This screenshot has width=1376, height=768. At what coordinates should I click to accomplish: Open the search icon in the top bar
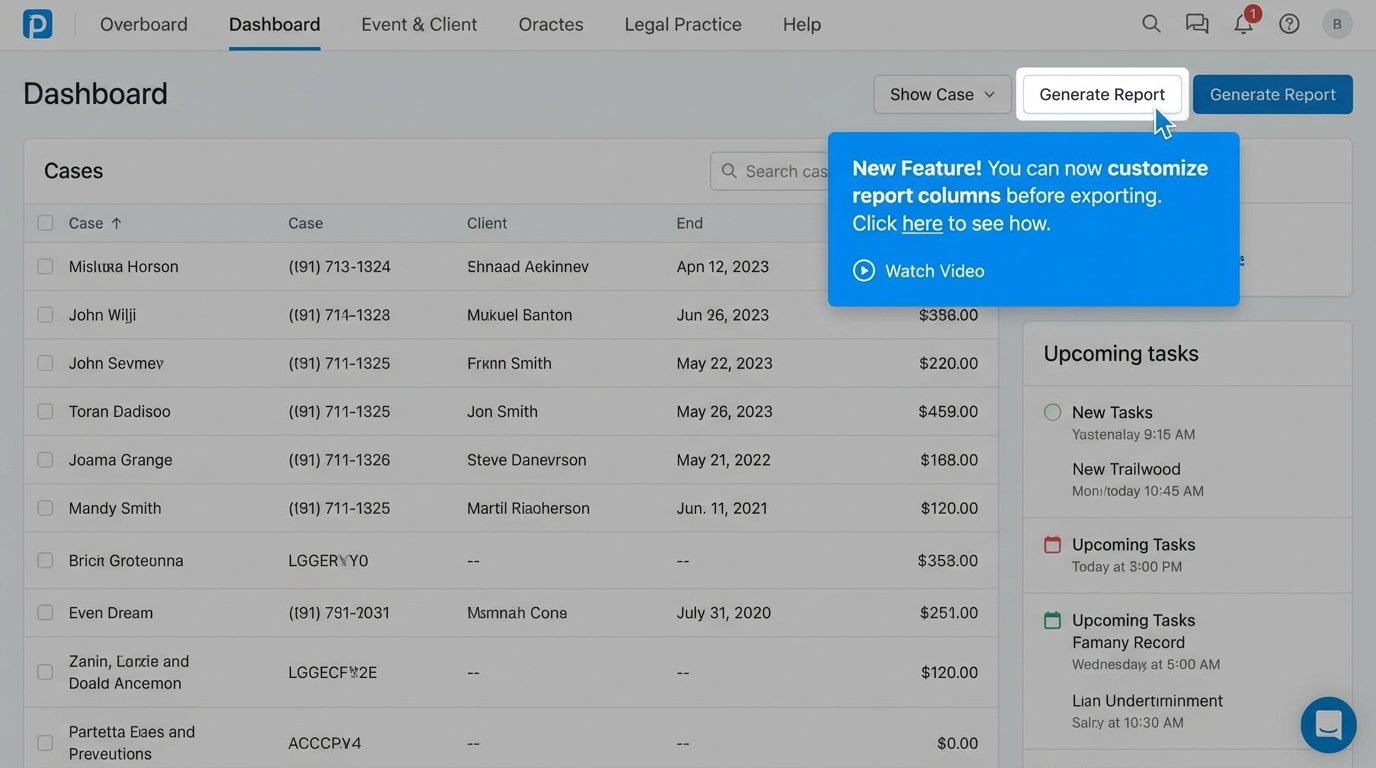1150,23
